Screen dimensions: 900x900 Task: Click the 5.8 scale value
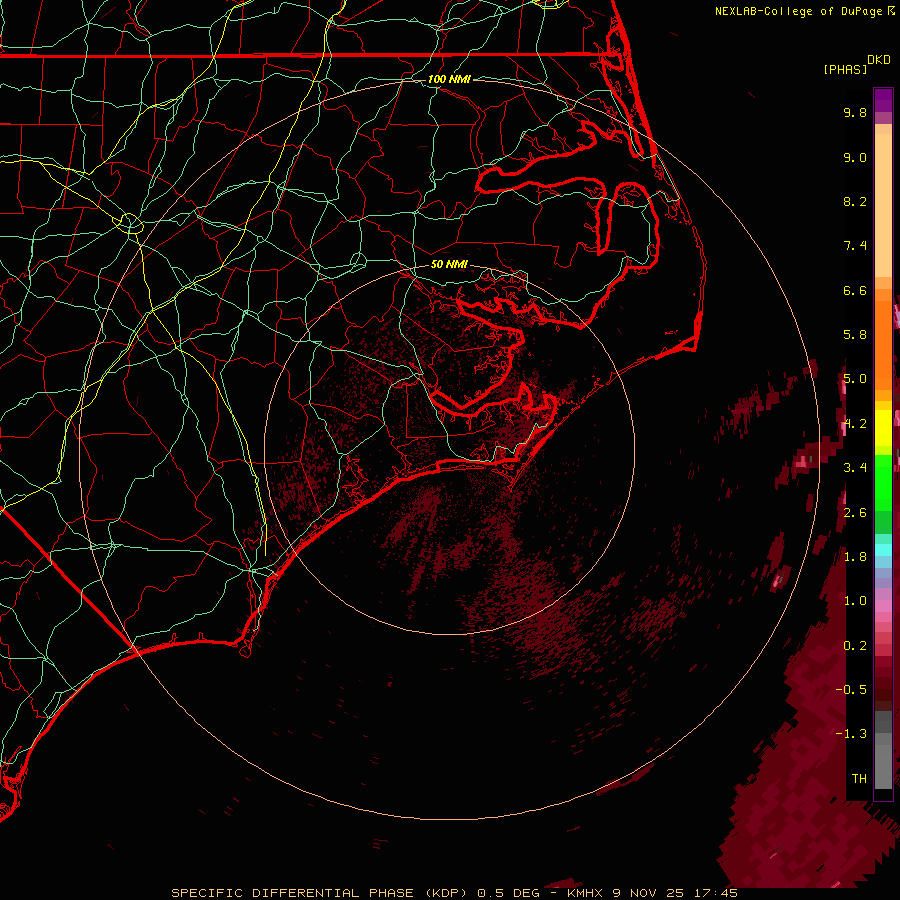coord(855,335)
